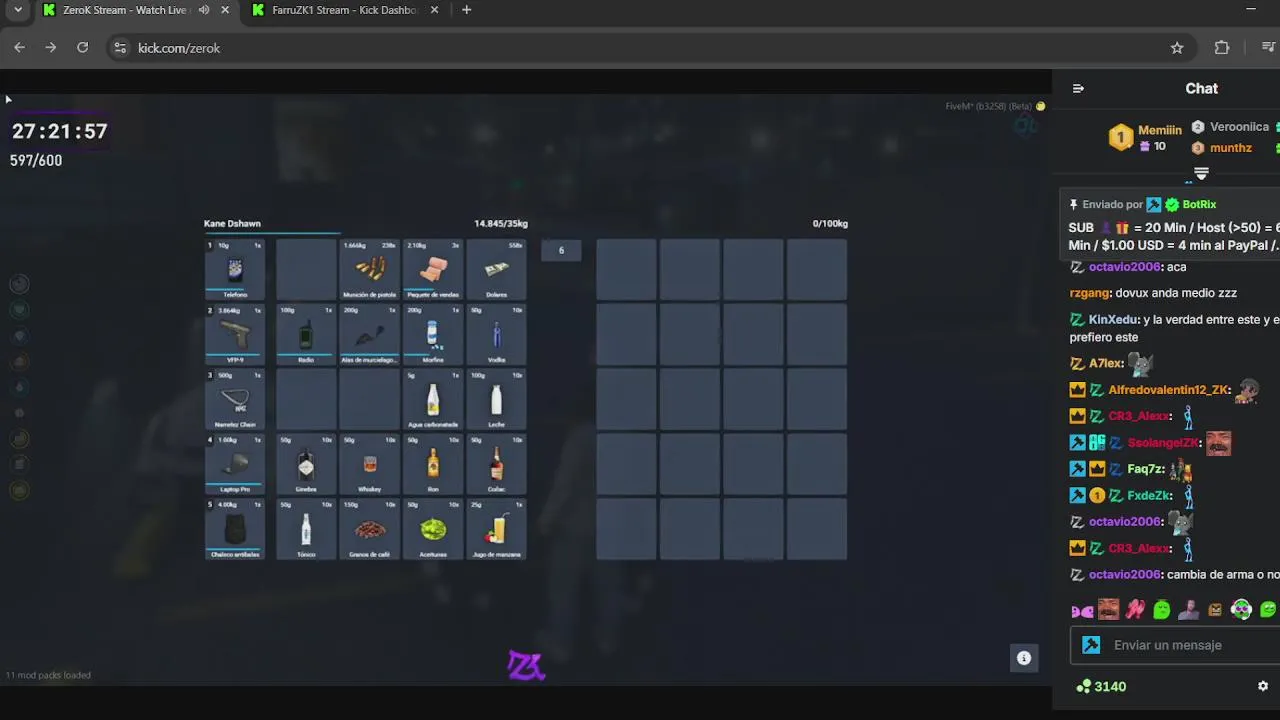
Task: Click username SsolangelZK in chat
Action: tap(1163, 443)
